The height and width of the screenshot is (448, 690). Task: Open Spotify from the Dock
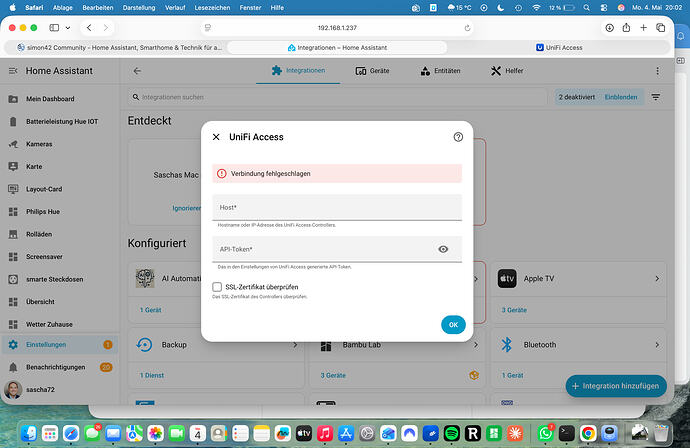(451, 433)
